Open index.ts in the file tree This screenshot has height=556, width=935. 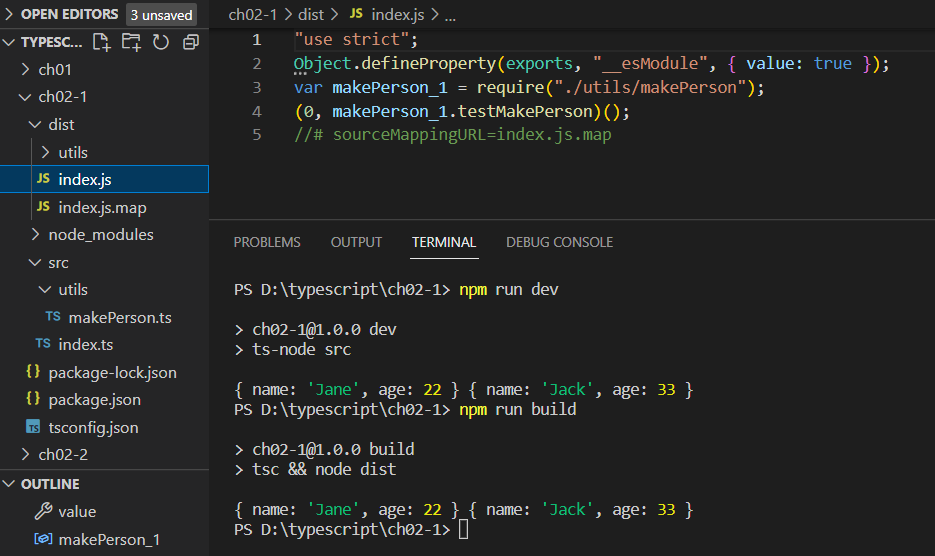(x=104, y=344)
